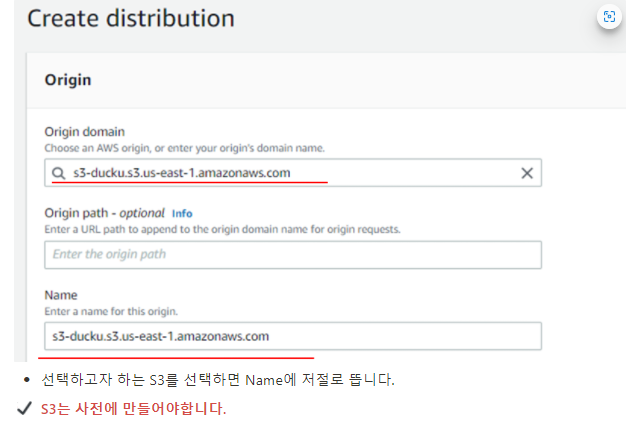Select 'Choose an AWS origin' helper text
626x433 pixels.
pos(184,148)
